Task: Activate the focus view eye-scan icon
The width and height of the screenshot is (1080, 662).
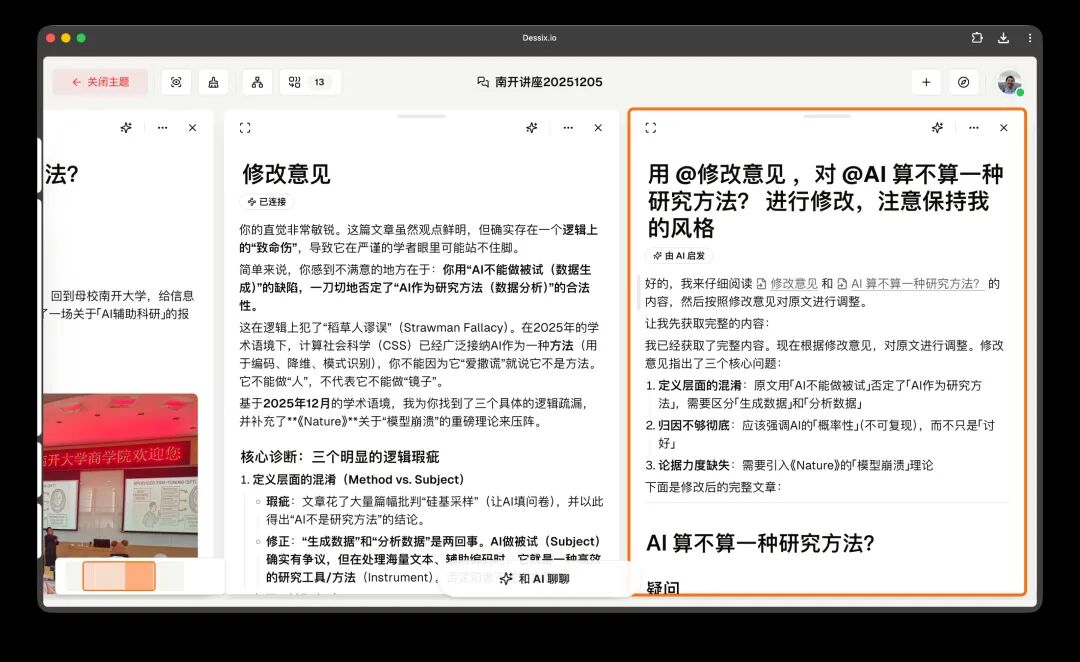Action: tap(176, 82)
